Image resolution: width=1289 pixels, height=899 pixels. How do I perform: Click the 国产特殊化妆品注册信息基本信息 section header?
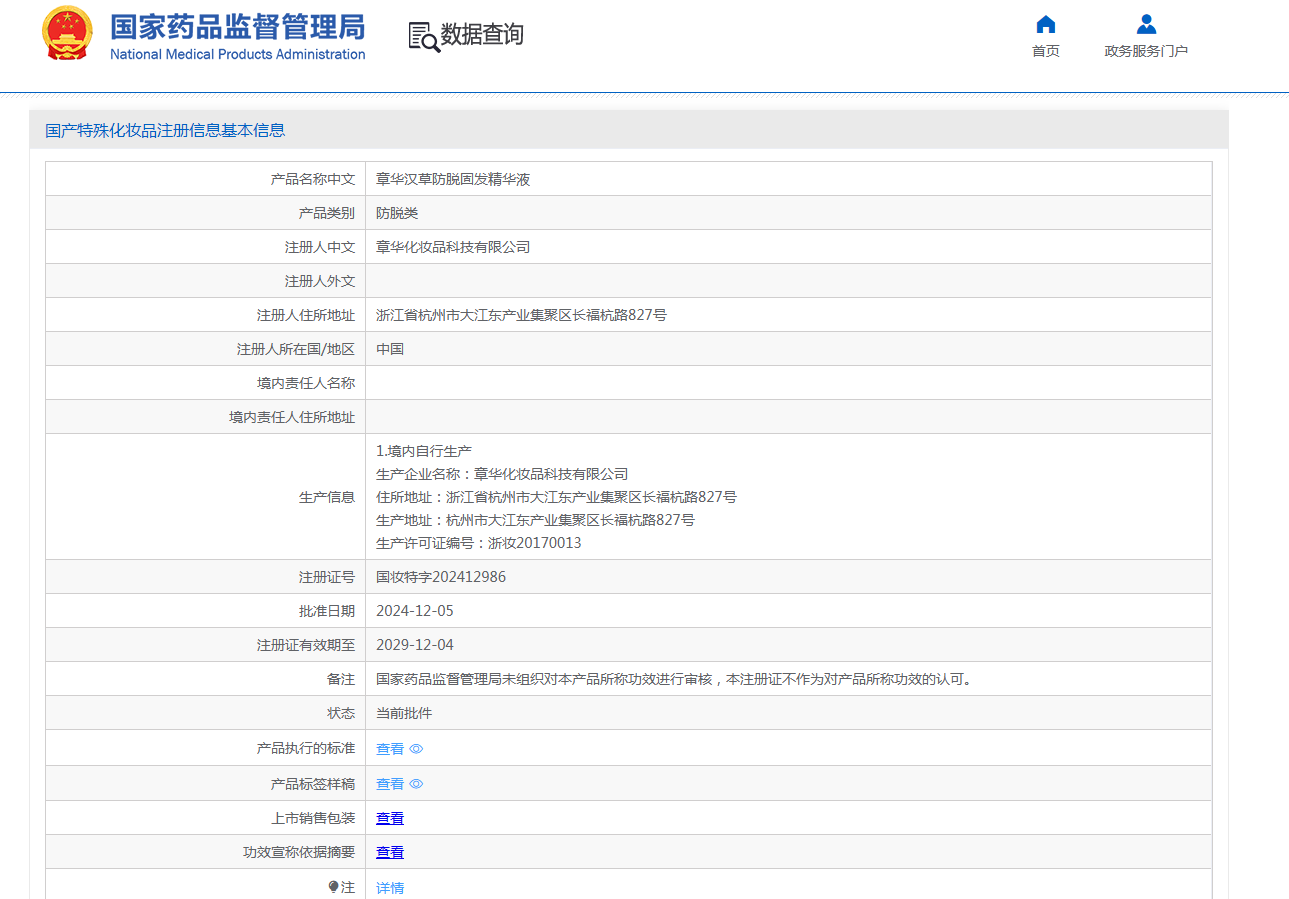(165, 130)
